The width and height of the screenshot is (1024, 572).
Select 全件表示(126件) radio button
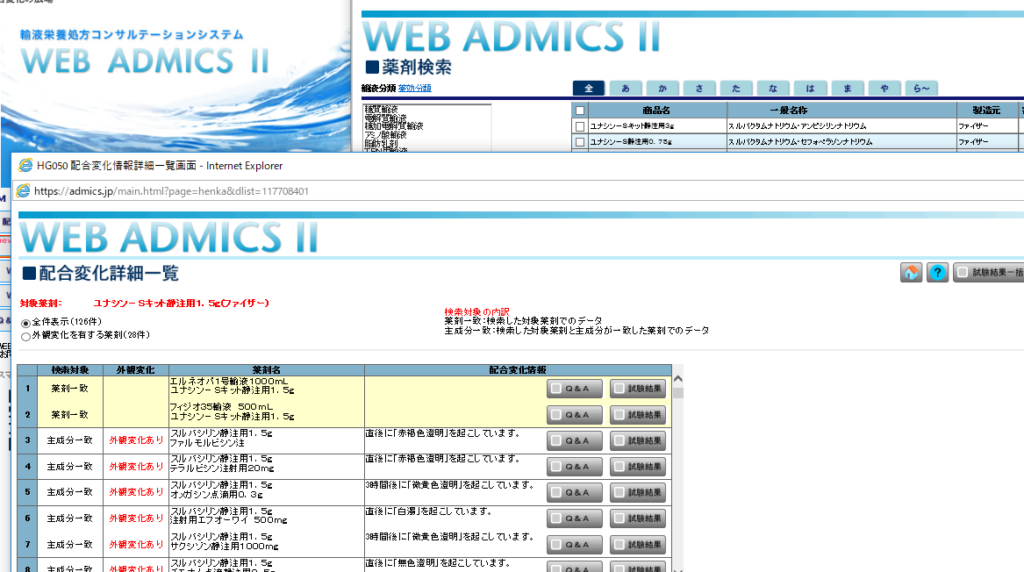(x=26, y=323)
